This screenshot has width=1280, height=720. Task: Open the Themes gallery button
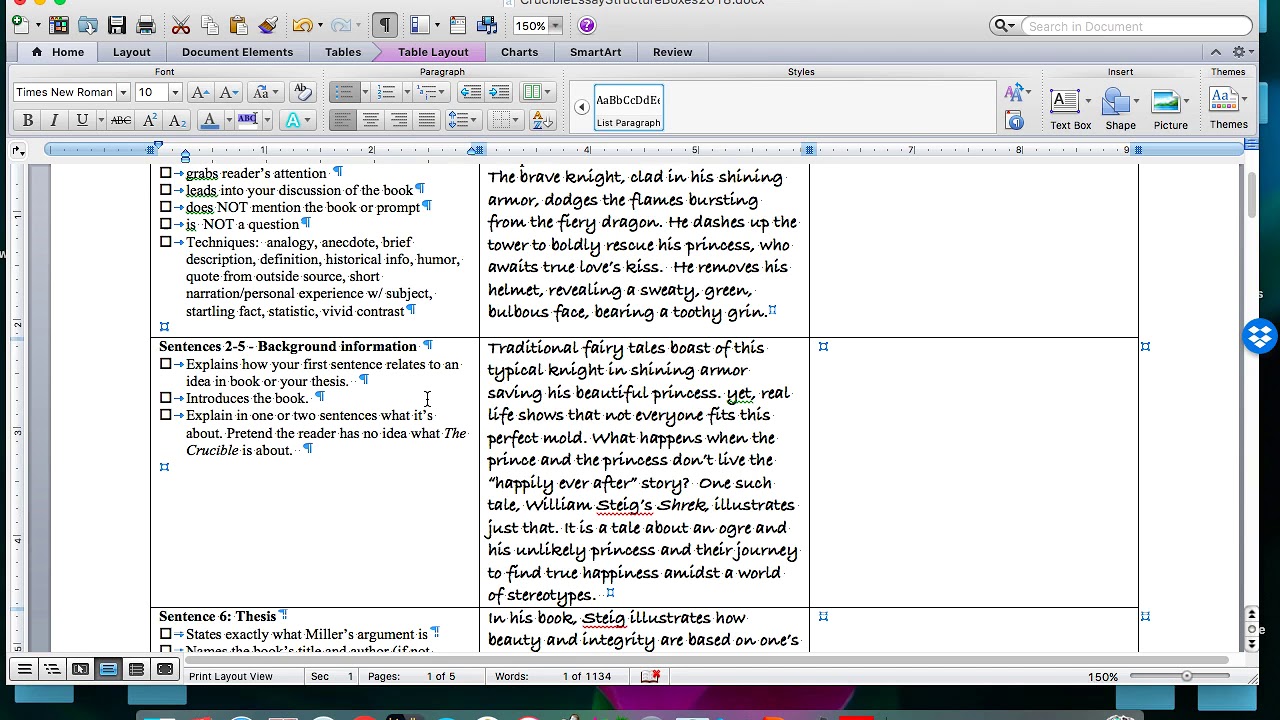[x=1228, y=108]
